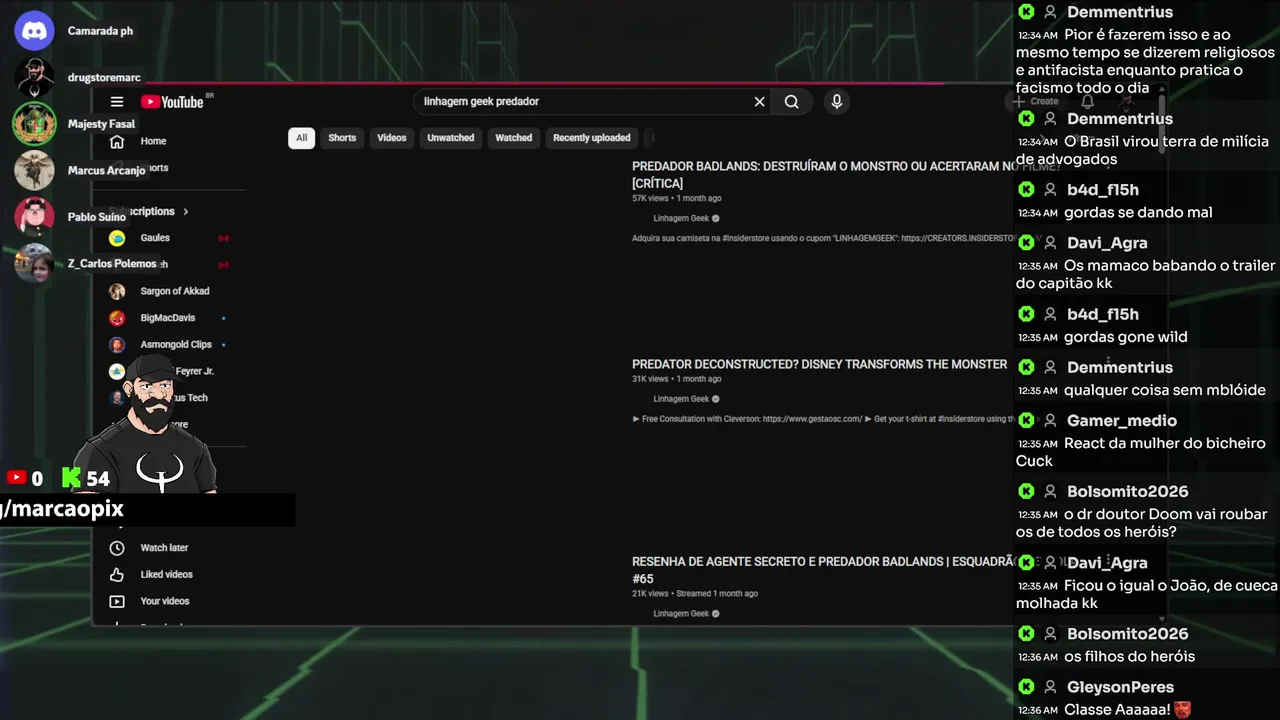This screenshot has height=720, width=1280.
Task: Click the 'os filhos do heróis' message
Action: [x=1129, y=657]
